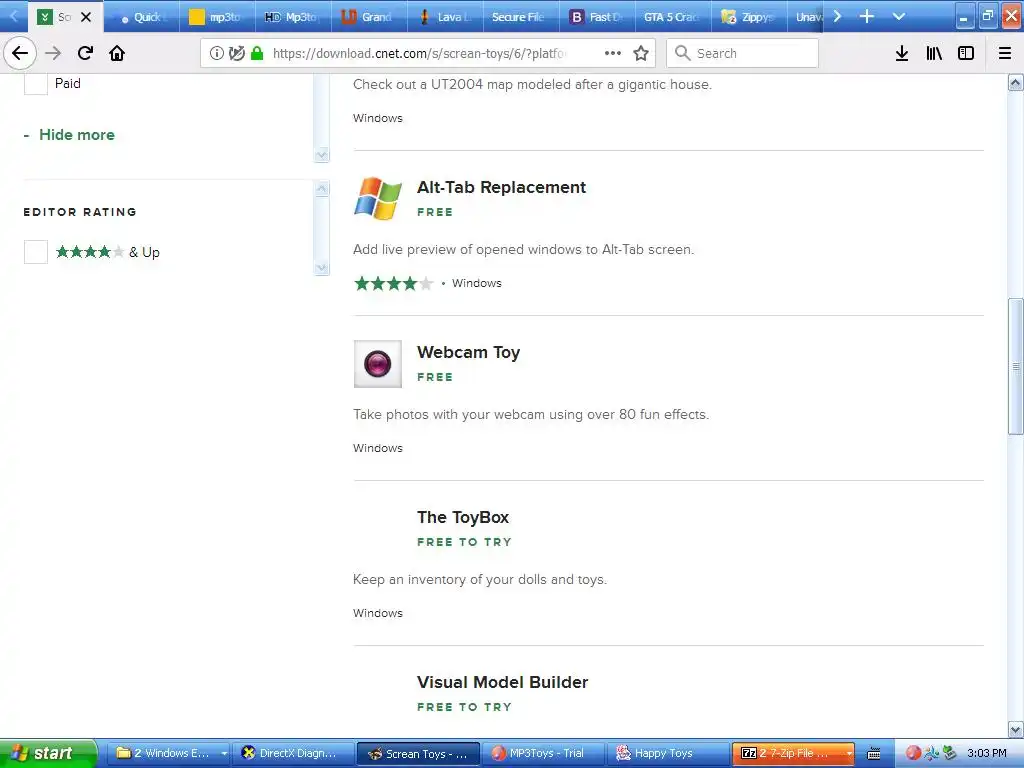Click the price filter panel down arrow
The image size is (1024, 768).
(x=321, y=155)
